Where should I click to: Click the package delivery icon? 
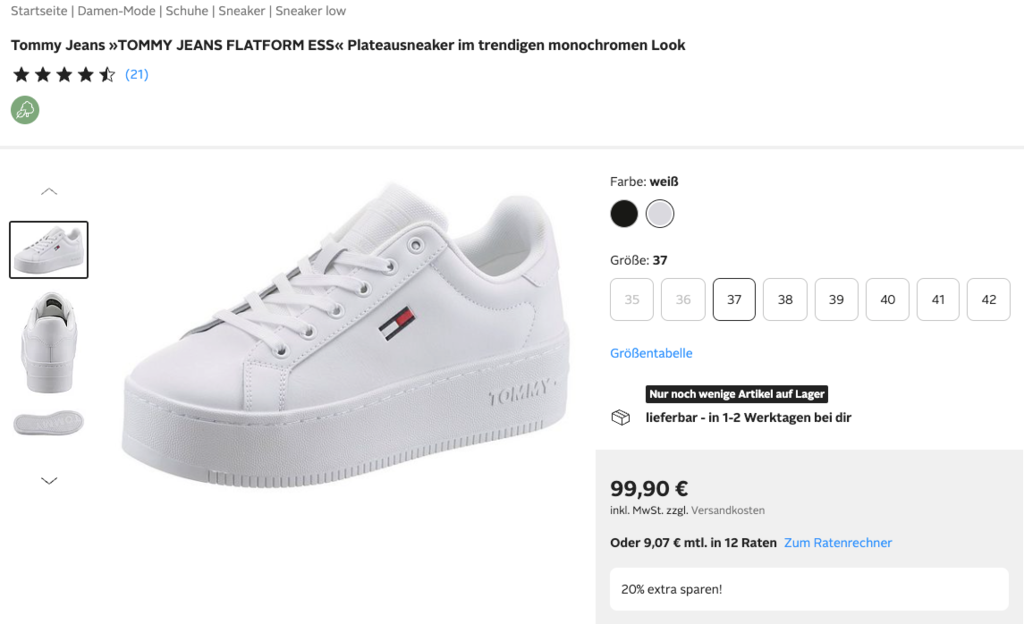click(x=622, y=417)
